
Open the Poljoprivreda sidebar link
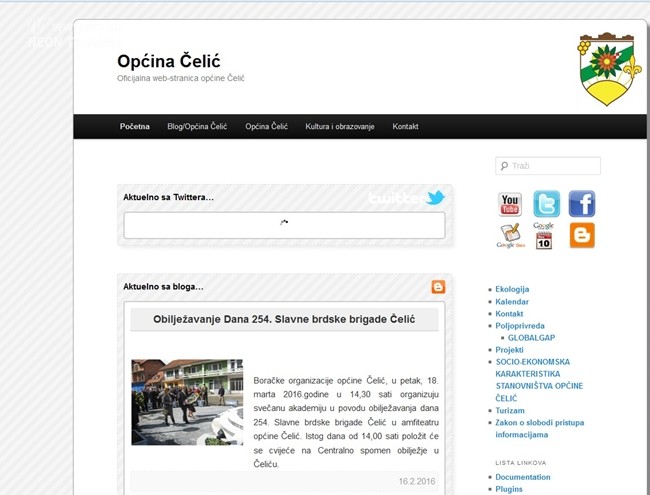520,326
